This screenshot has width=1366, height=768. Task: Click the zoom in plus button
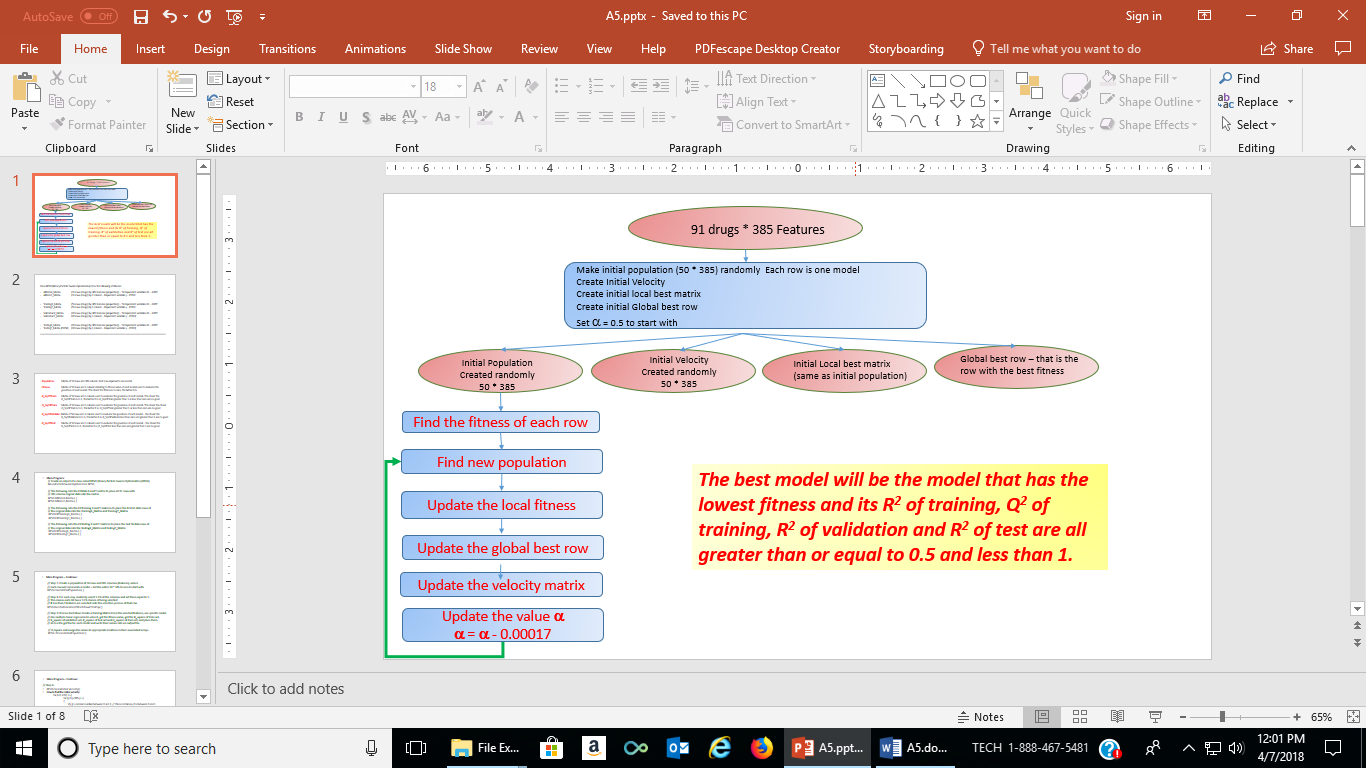[x=1296, y=717]
